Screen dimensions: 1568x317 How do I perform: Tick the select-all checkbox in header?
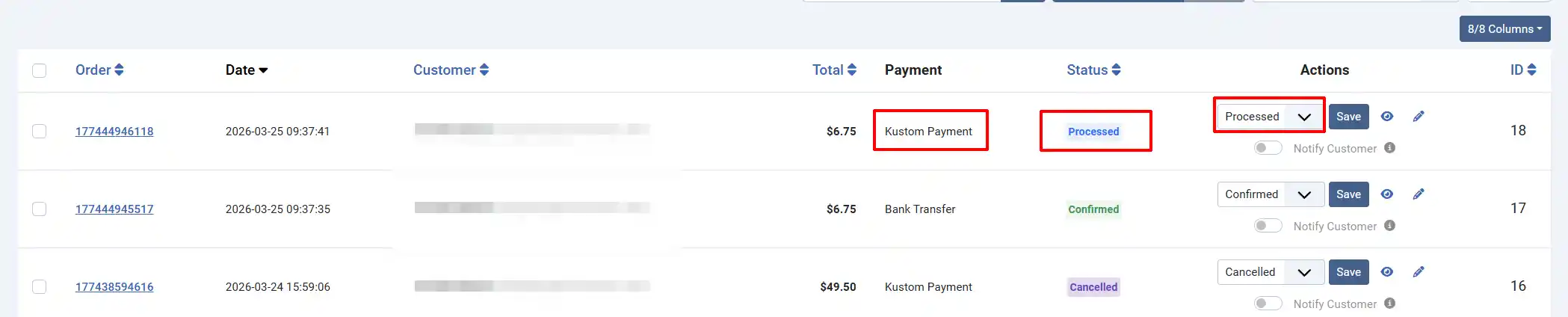40,70
